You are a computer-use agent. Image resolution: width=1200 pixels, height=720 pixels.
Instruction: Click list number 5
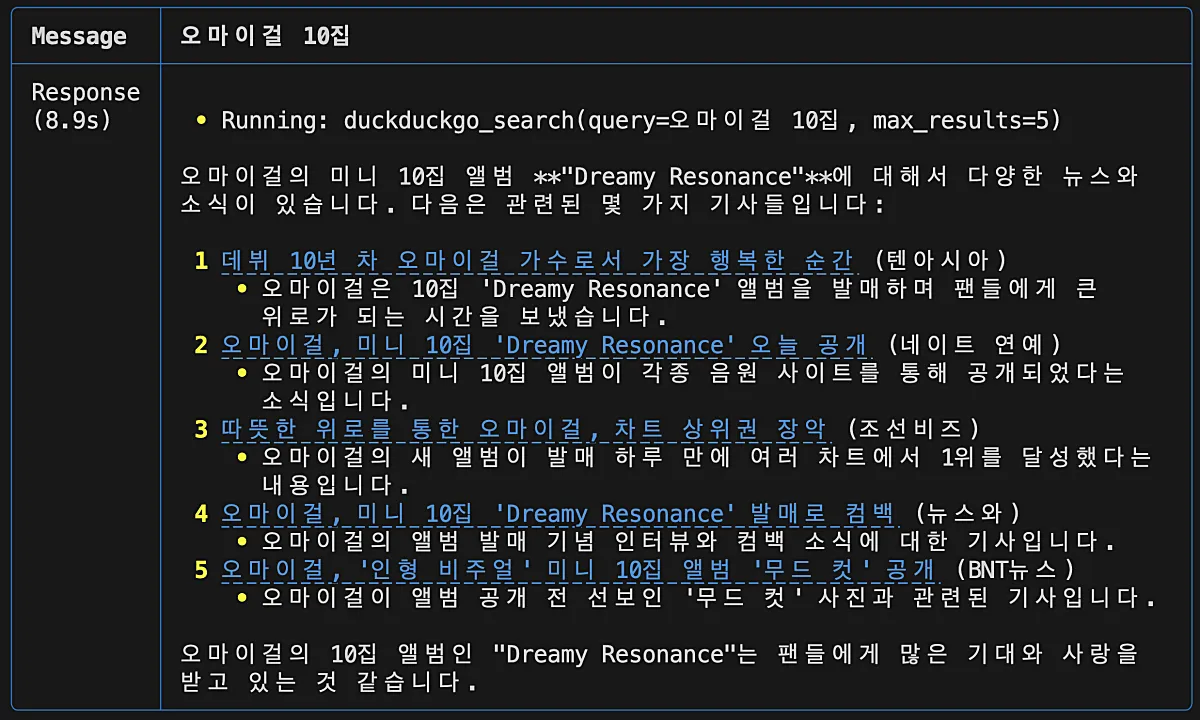point(201,570)
